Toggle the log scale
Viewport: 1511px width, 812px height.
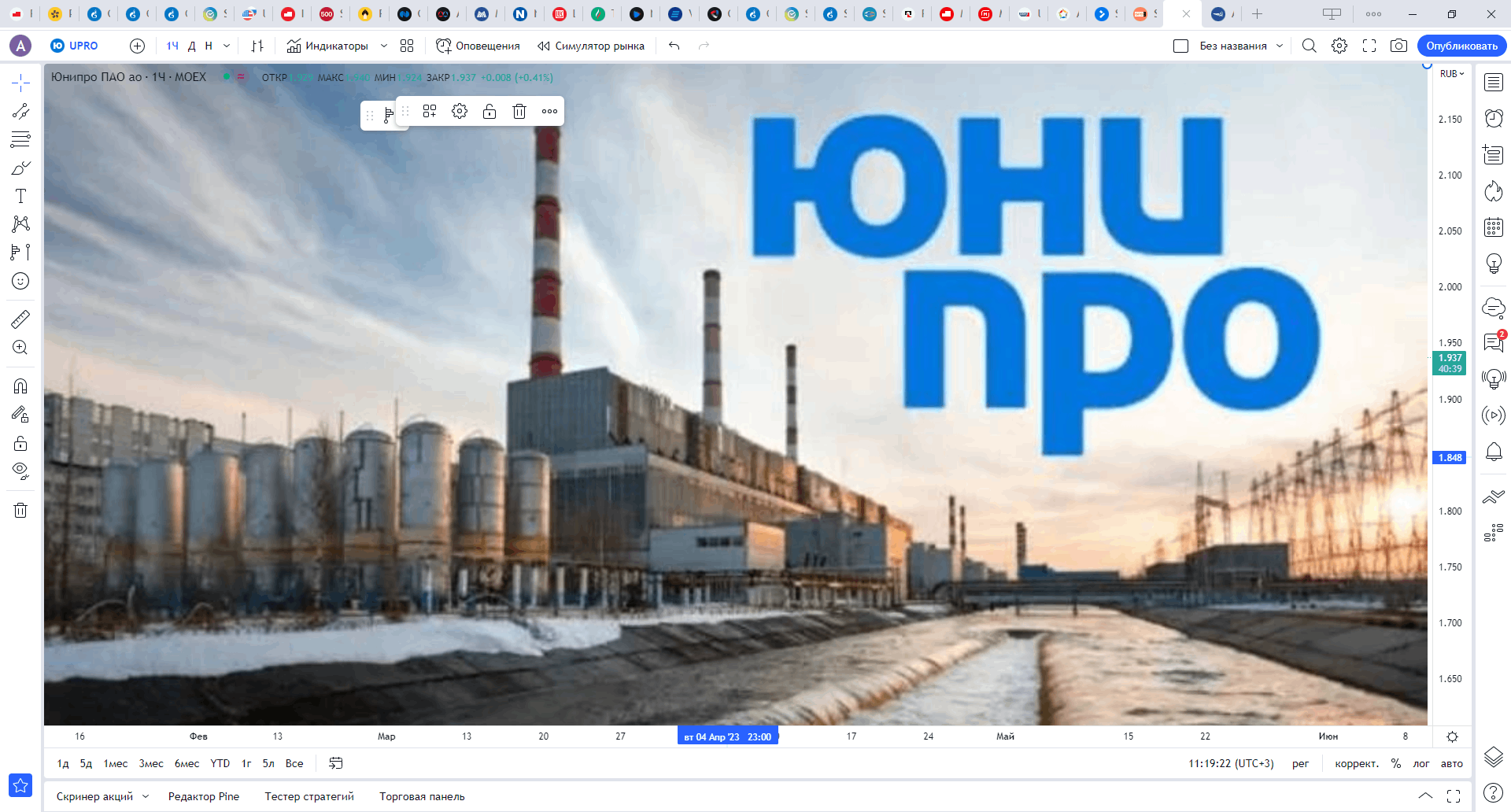[x=1420, y=763]
